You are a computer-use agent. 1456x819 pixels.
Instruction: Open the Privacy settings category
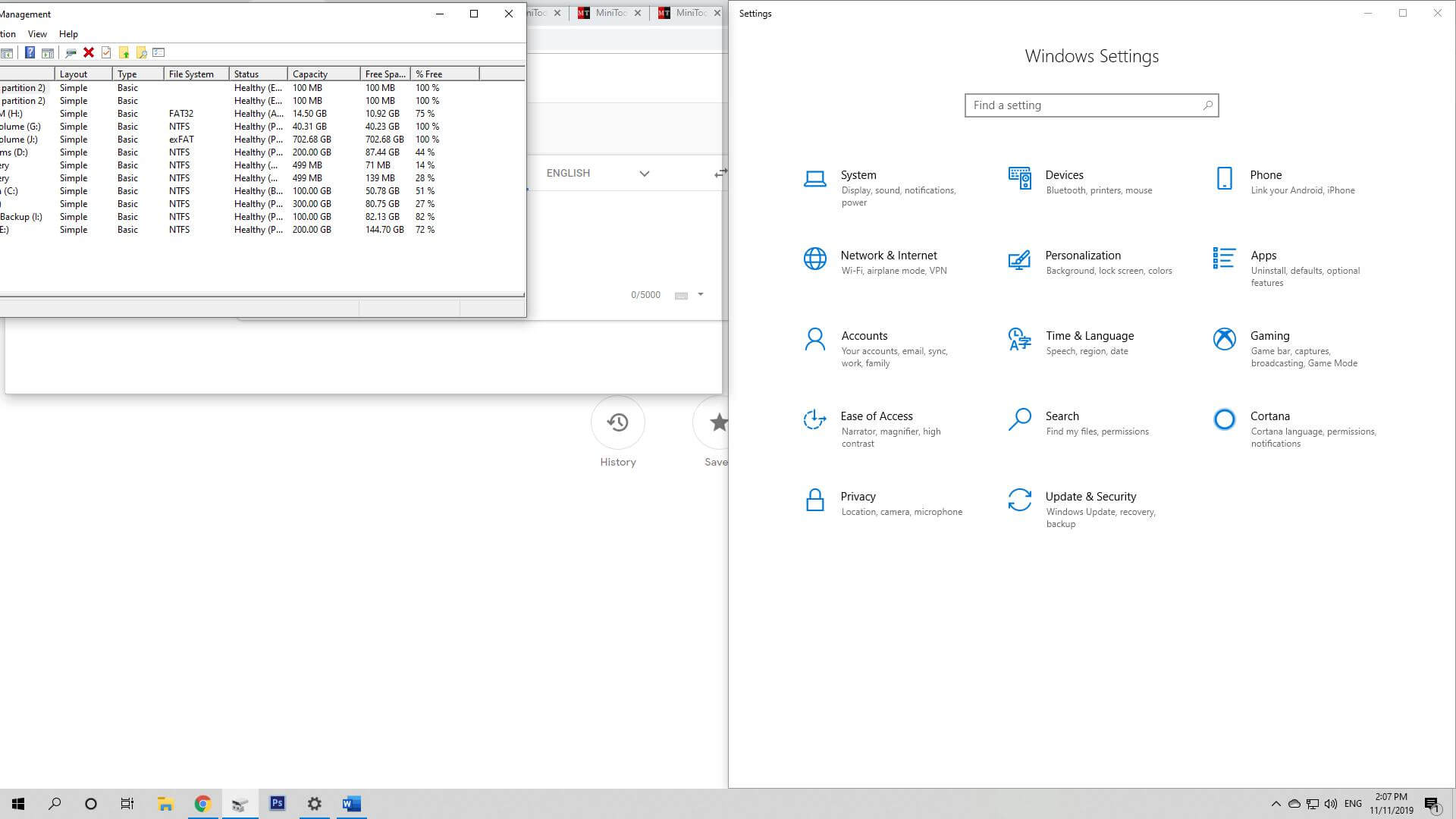pos(883,504)
